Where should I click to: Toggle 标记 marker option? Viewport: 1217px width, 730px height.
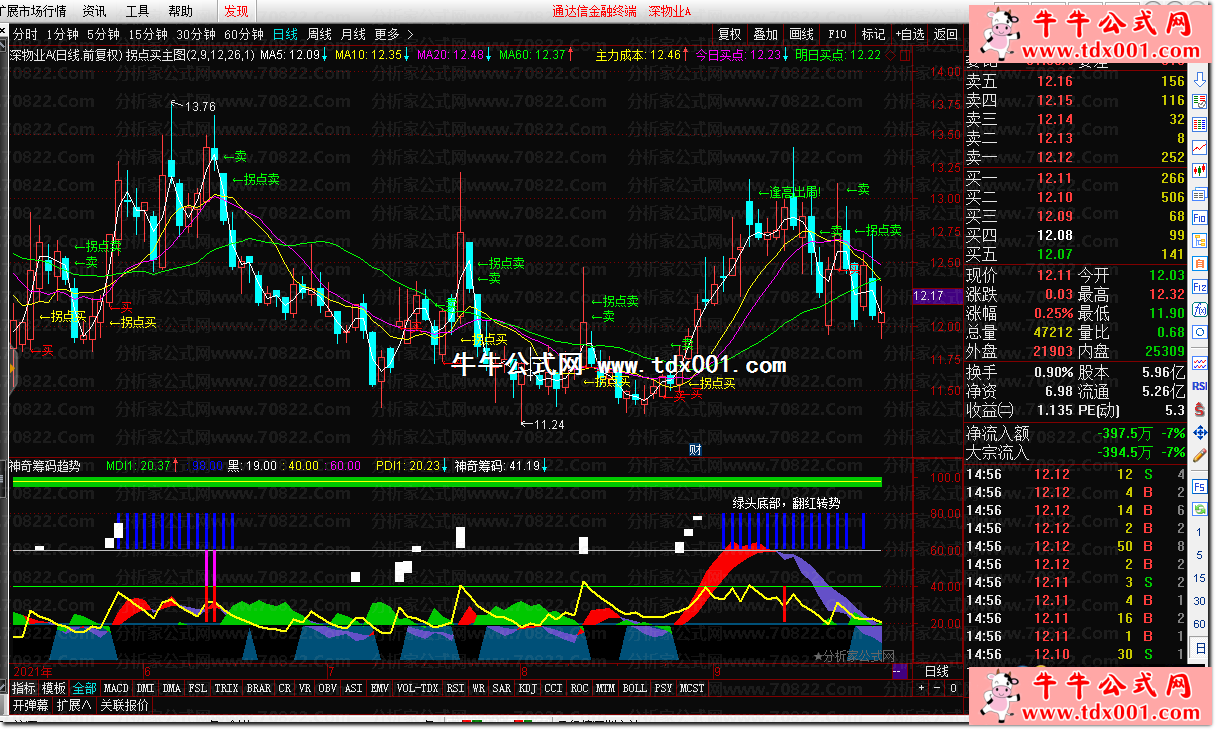873,34
